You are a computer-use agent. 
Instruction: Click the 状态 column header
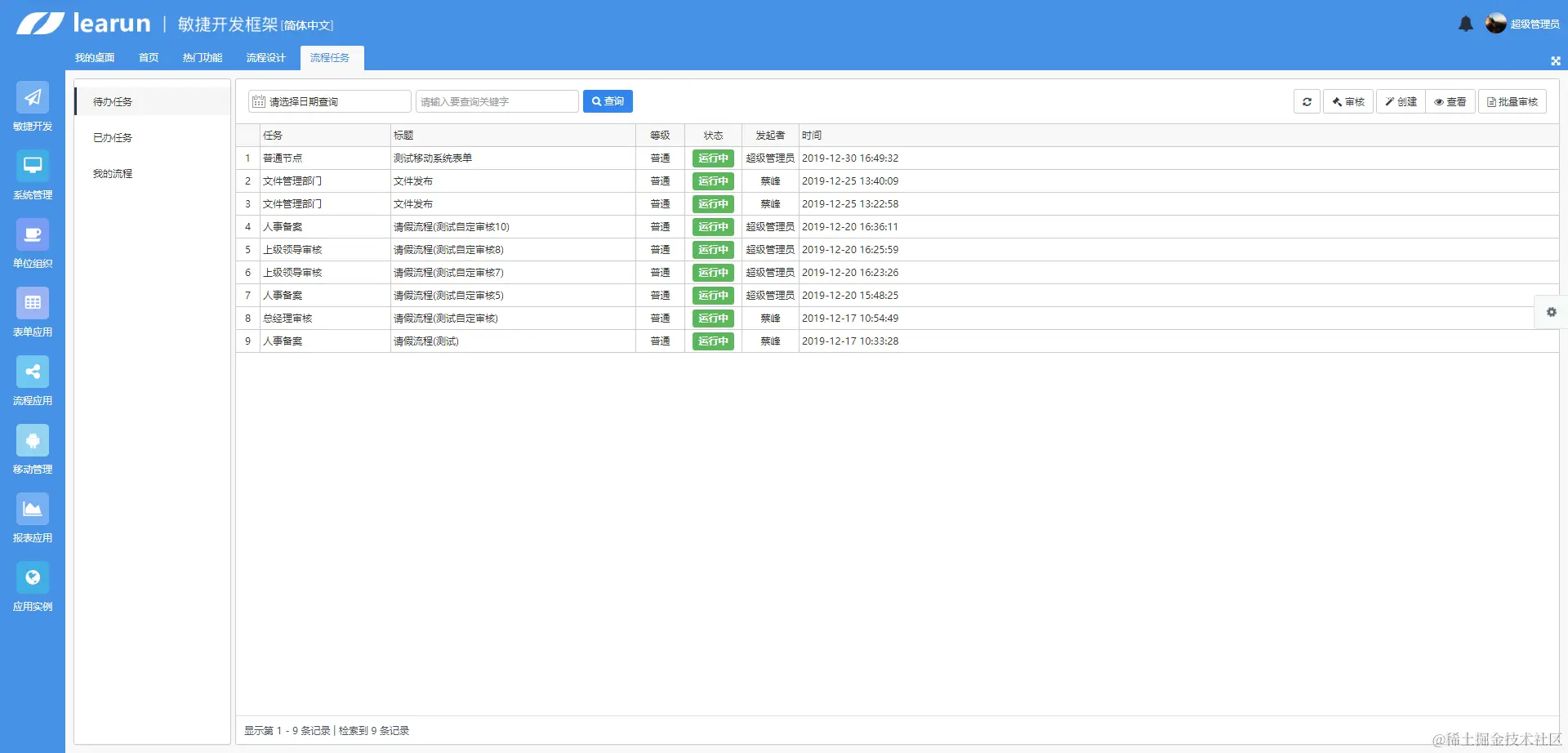click(713, 135)
